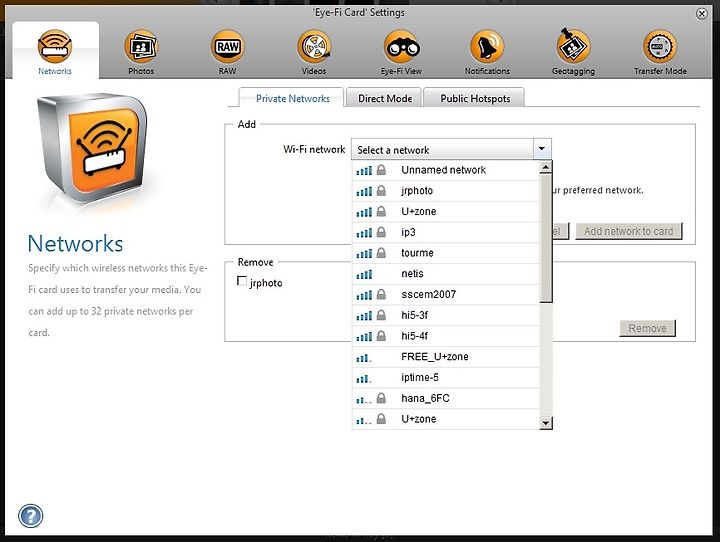The height and width of the screenshot is (542, 720).
Task: Click signal bars icon beside netis
Action: (364, 274)
